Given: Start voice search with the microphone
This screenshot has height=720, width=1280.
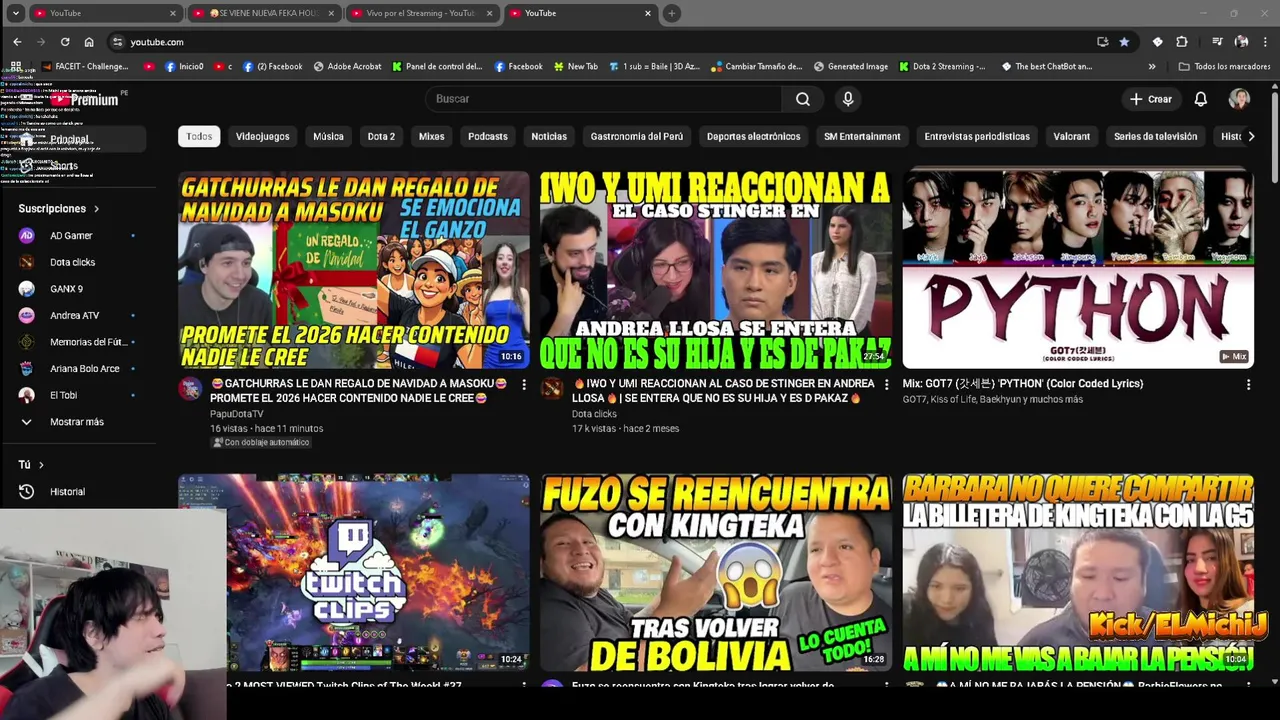Looking at the screenshot, I should point(848,99).
